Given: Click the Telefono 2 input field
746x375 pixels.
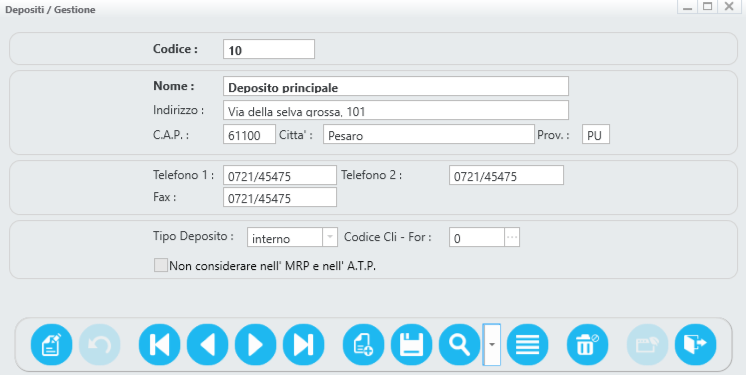Looking at the screenshot, I should pyautogui.click(x=506, y=175).
